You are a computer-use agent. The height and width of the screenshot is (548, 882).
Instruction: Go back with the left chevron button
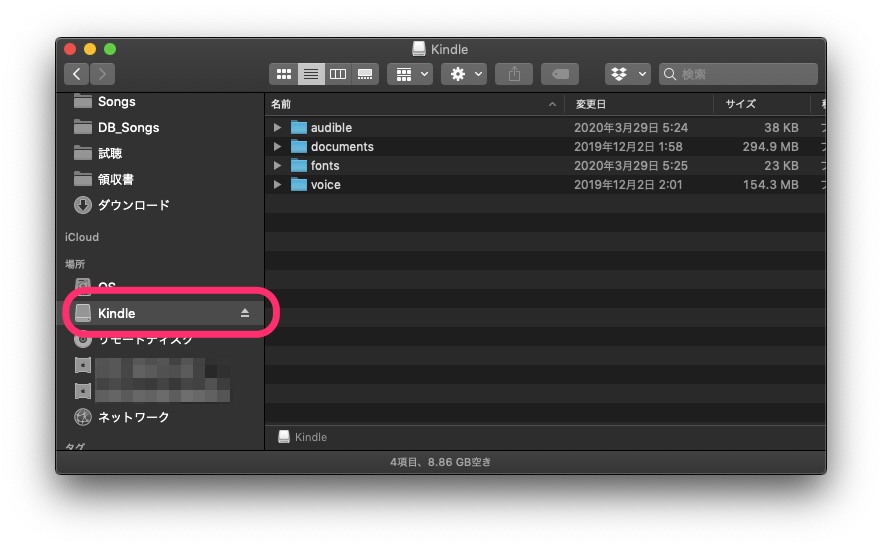[x=76, y=74]
